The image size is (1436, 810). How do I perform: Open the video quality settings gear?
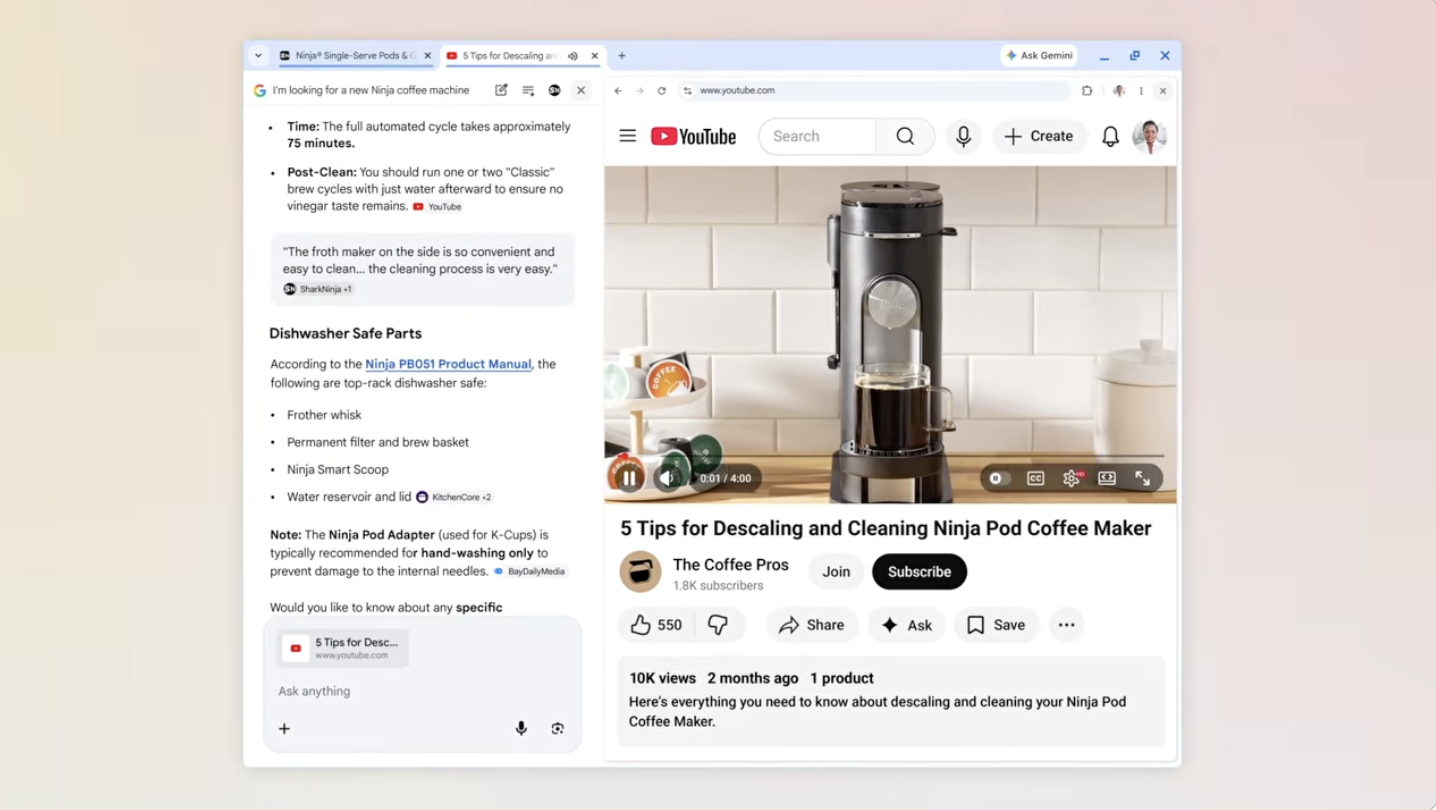[1071, 478]
